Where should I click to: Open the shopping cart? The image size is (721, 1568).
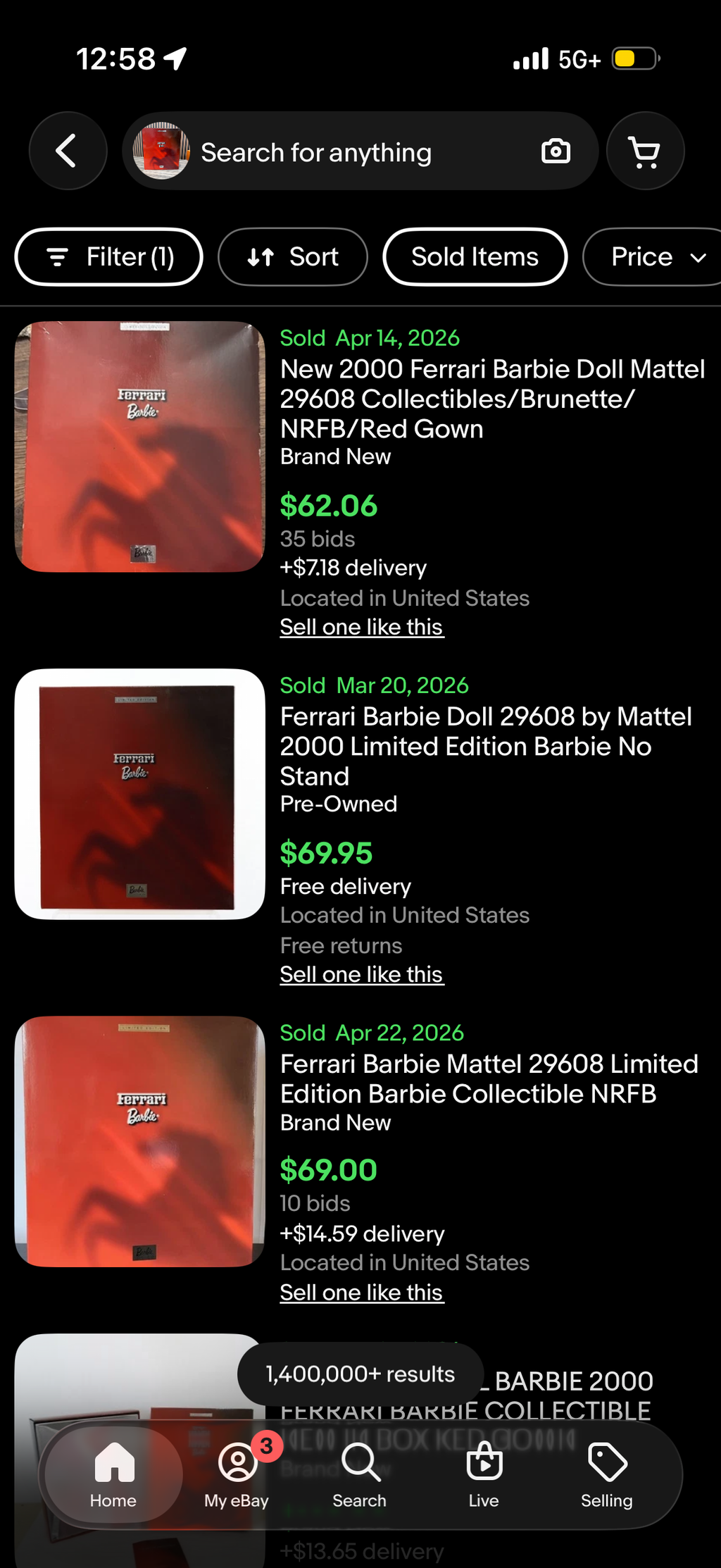(645, 151)
